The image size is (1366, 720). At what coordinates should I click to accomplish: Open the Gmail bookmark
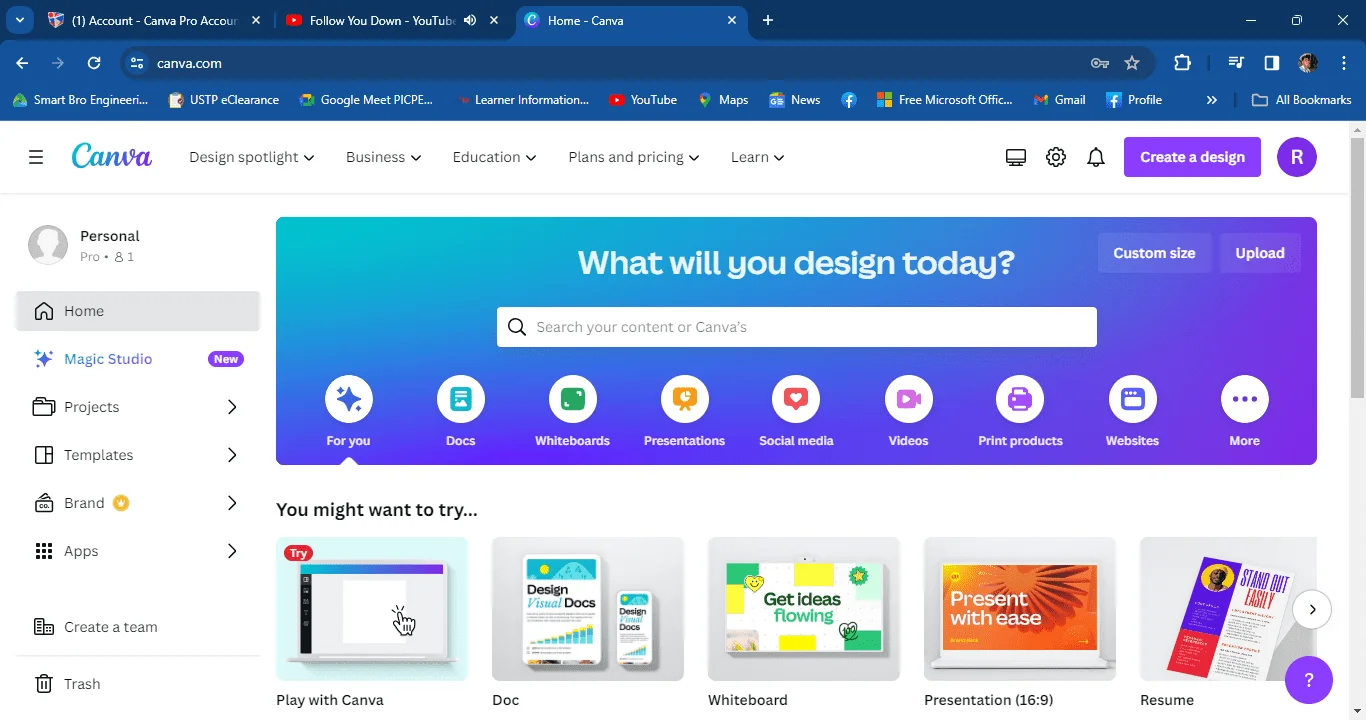point(1059,100)
